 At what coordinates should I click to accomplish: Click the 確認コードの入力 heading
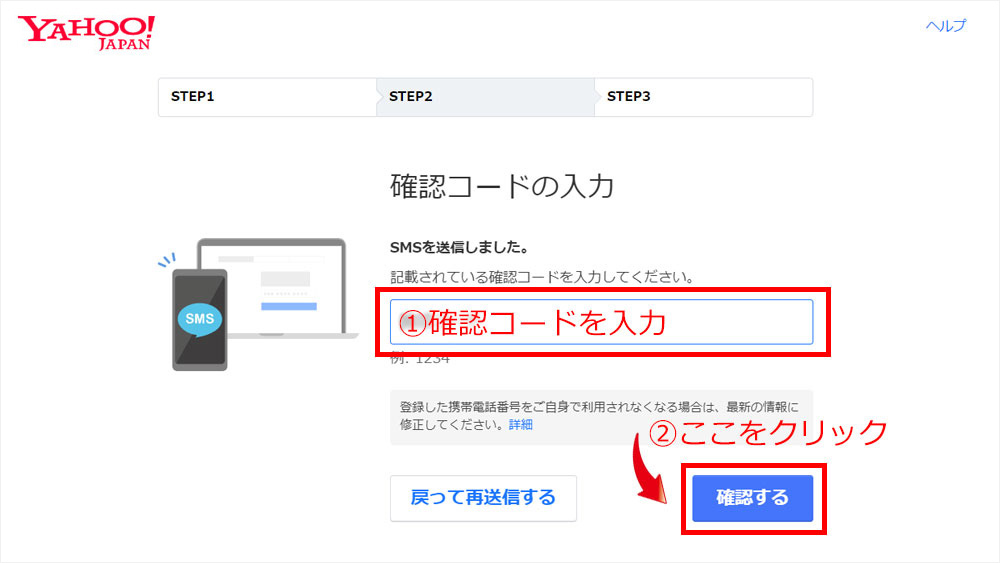(501, 186)
